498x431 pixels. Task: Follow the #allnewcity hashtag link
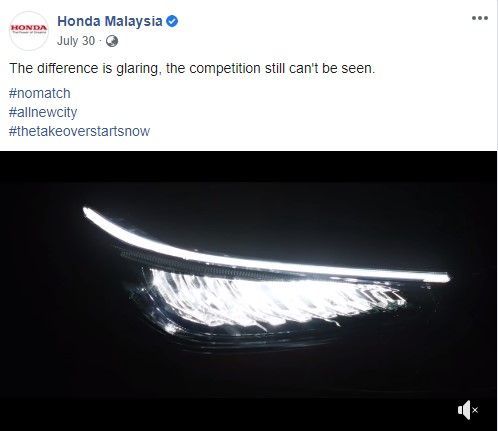[43, 112]
